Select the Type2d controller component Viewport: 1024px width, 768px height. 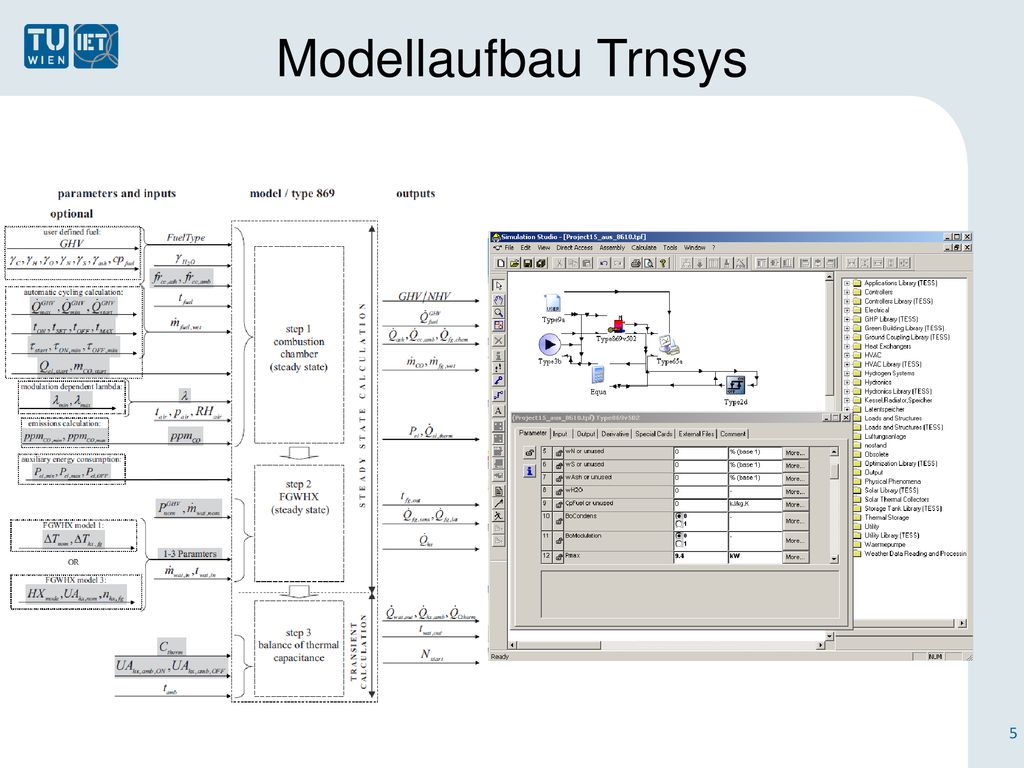[x=735, y=385]
